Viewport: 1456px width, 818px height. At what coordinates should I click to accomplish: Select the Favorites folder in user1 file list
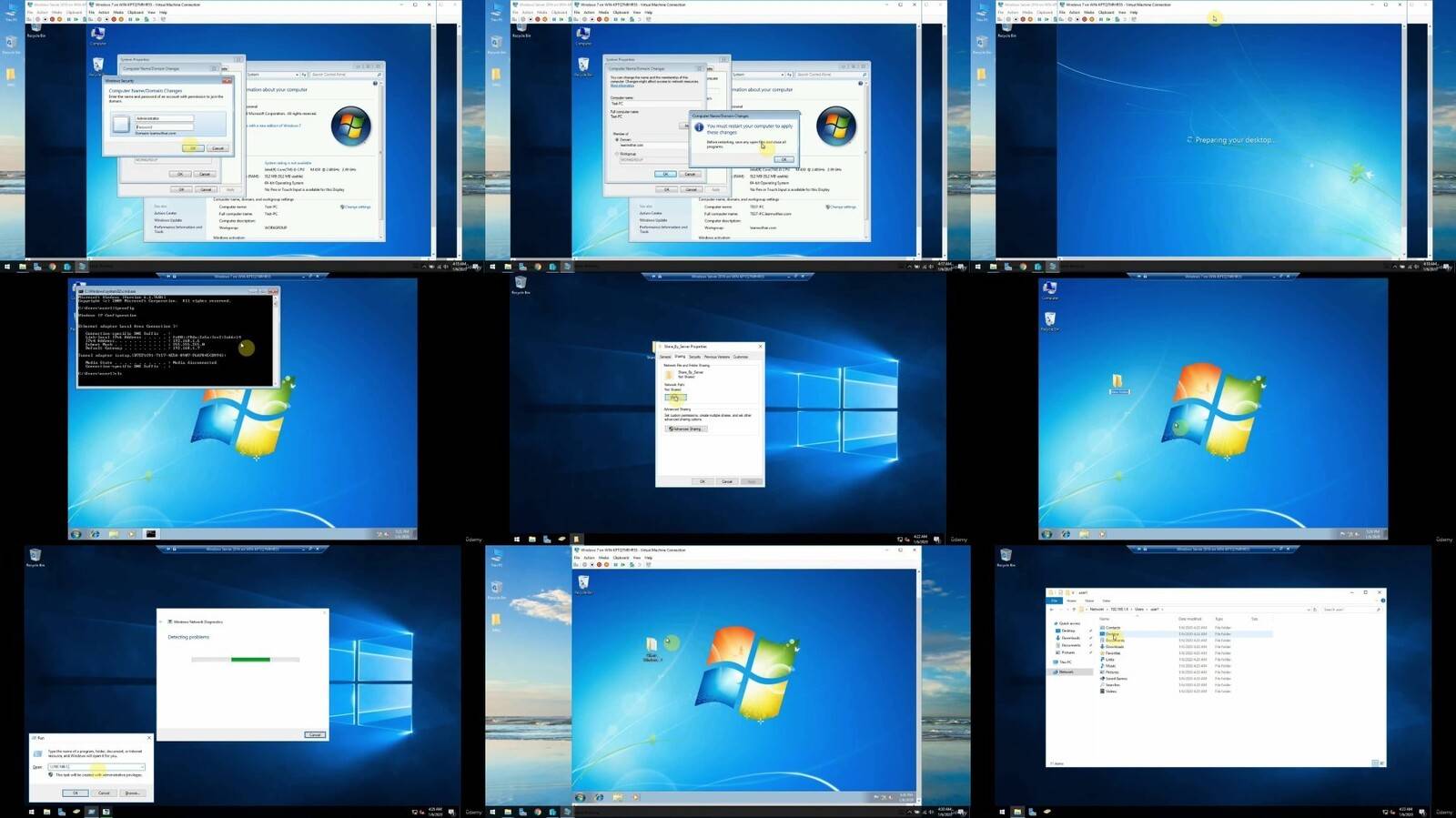[x=1110, y=652]
